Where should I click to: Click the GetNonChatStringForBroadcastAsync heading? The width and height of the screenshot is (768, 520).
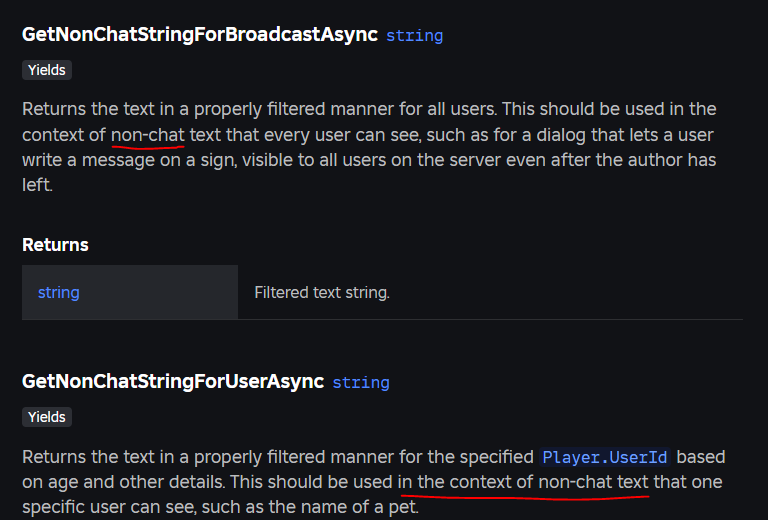200,34
